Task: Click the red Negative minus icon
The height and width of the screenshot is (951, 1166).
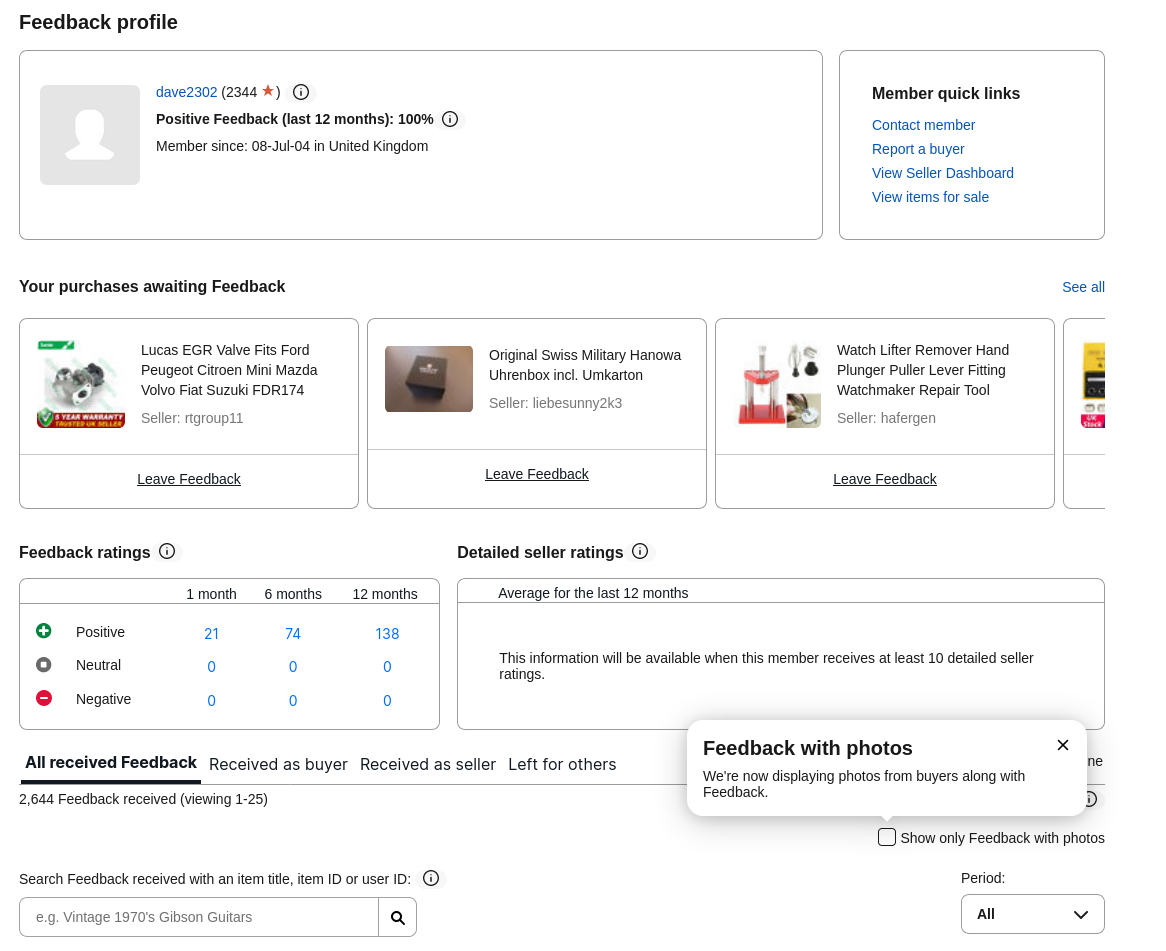Action: click(x=44, y=698)
